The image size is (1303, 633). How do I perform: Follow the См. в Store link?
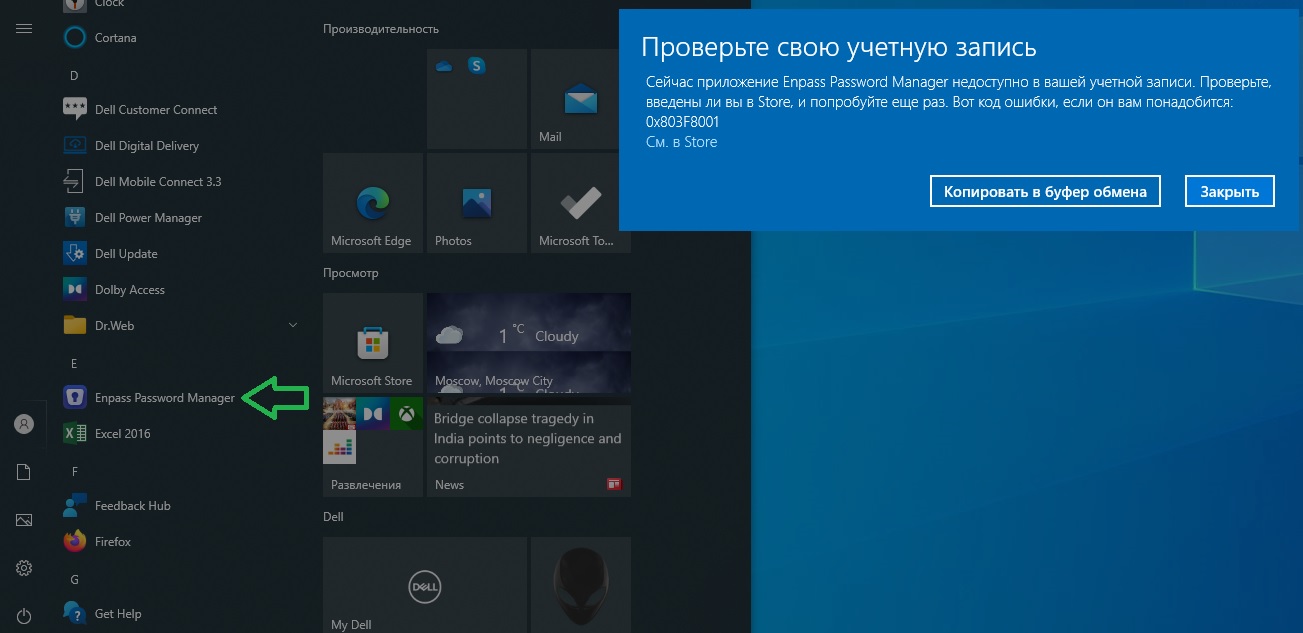tap(682, 142)
